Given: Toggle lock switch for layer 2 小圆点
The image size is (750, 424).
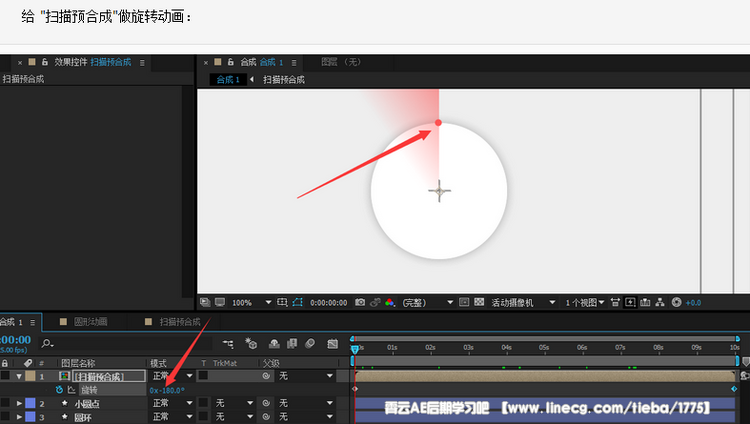Looking at the screenshot, I should click(x=5, y=403).
